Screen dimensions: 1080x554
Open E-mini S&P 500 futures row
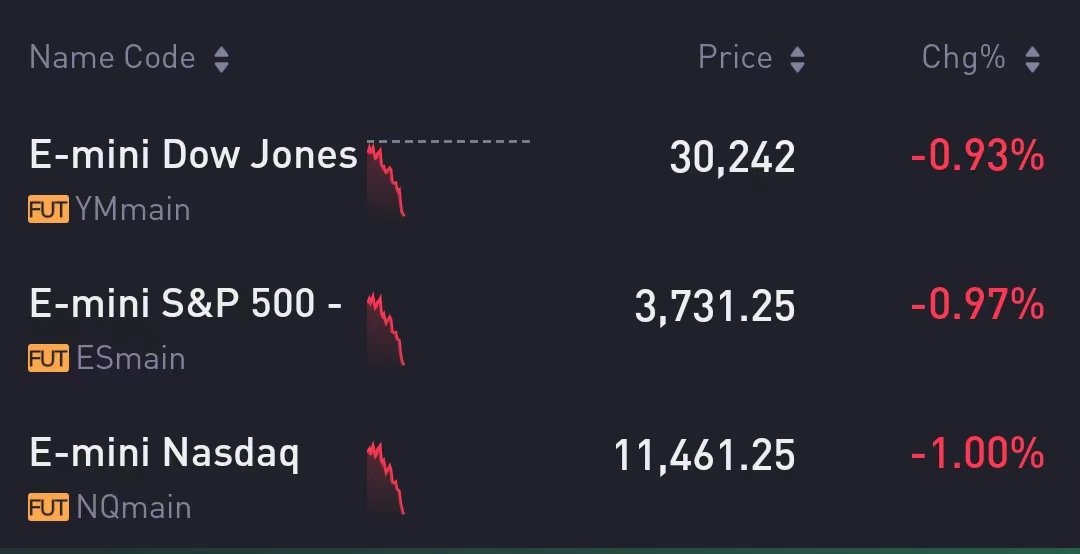540,329
